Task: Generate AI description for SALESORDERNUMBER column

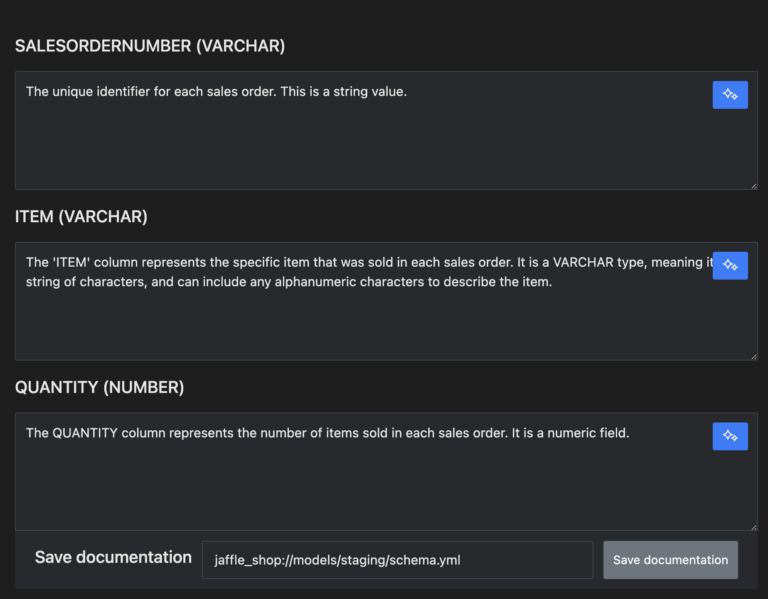Action: (x=730, y=95)
